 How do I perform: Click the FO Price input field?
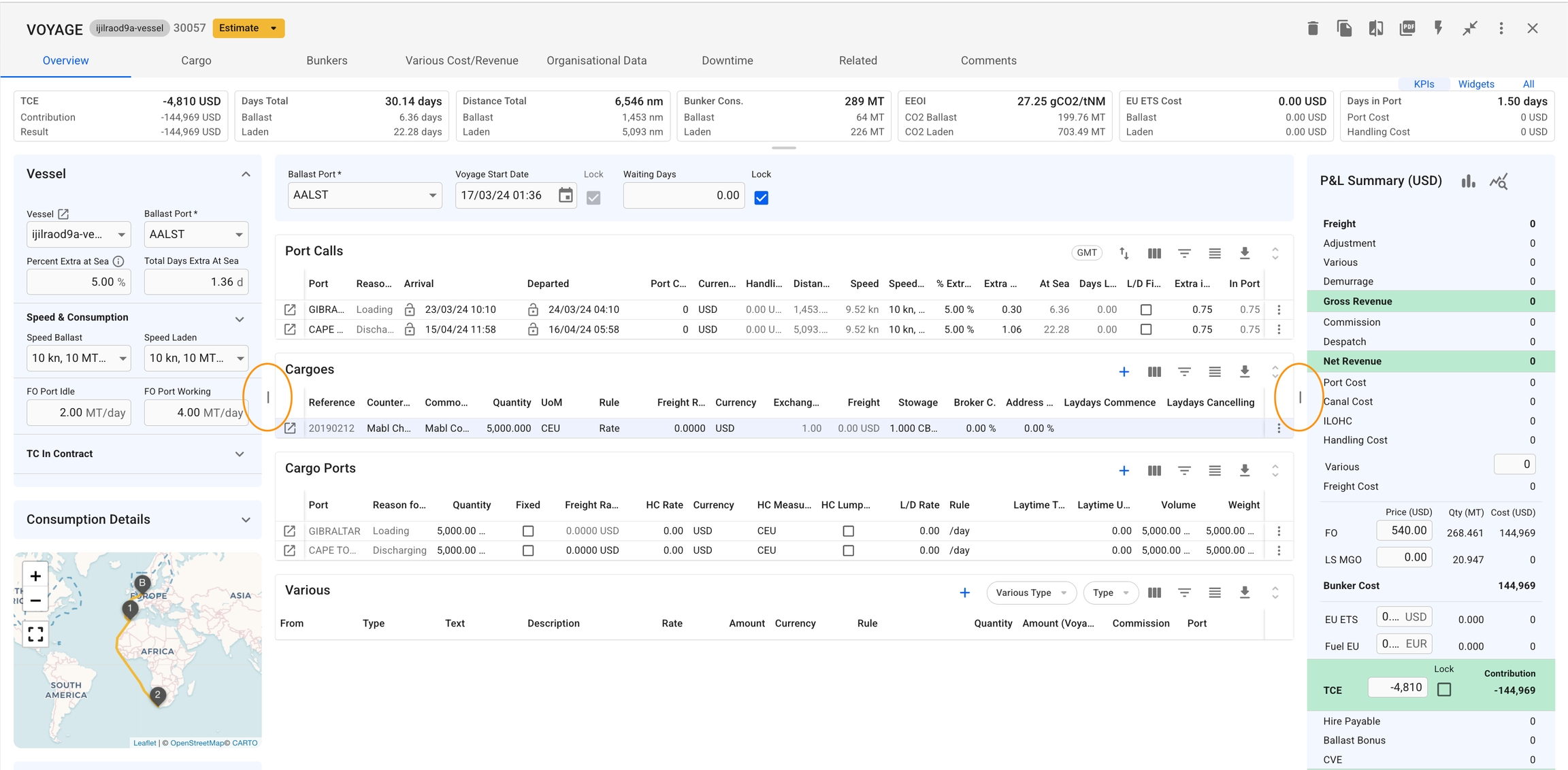pos(1403,530)
